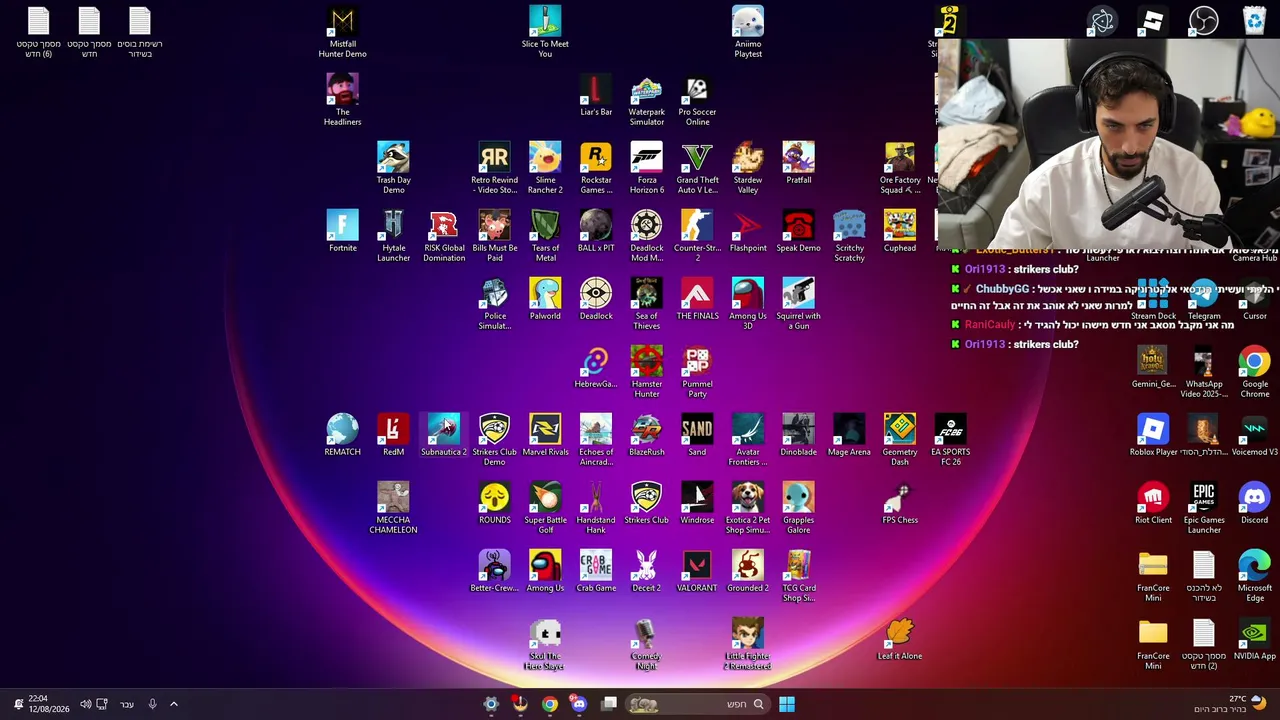Open the ROUNDS game icon
1280x720 pixels.
(494, 497)
